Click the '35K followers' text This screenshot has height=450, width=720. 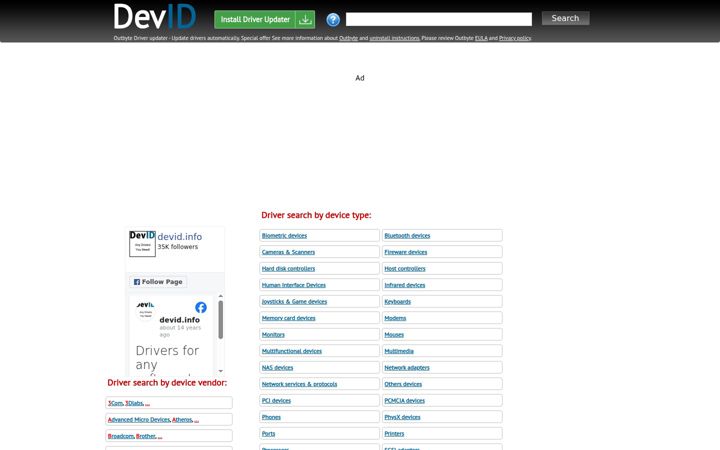tap(178, 247)
